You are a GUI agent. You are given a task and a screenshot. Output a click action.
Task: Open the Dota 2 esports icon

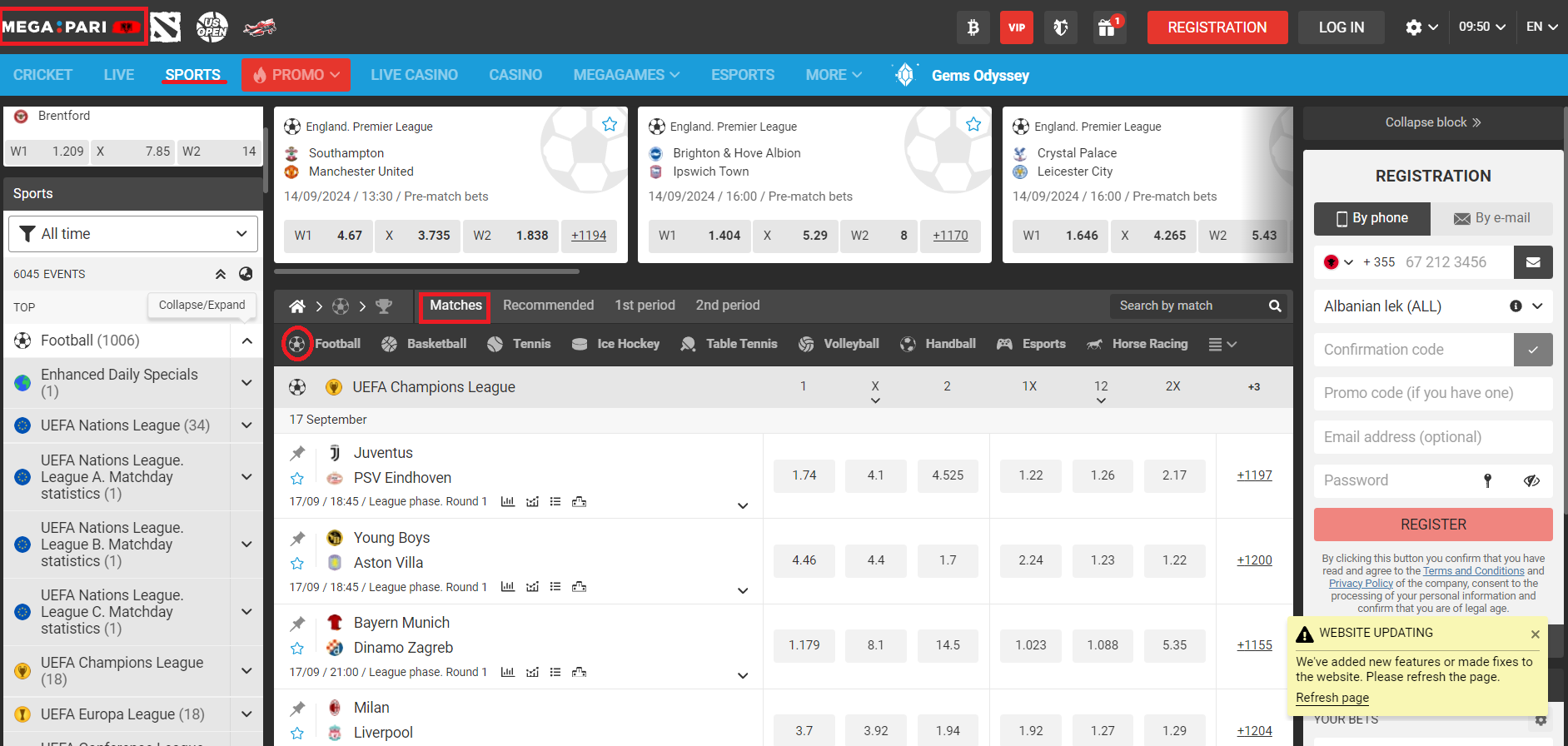166,27
